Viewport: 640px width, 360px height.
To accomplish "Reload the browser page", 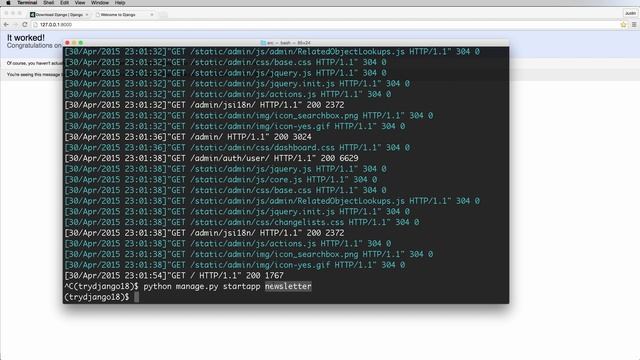I will (x=24, y=24).
